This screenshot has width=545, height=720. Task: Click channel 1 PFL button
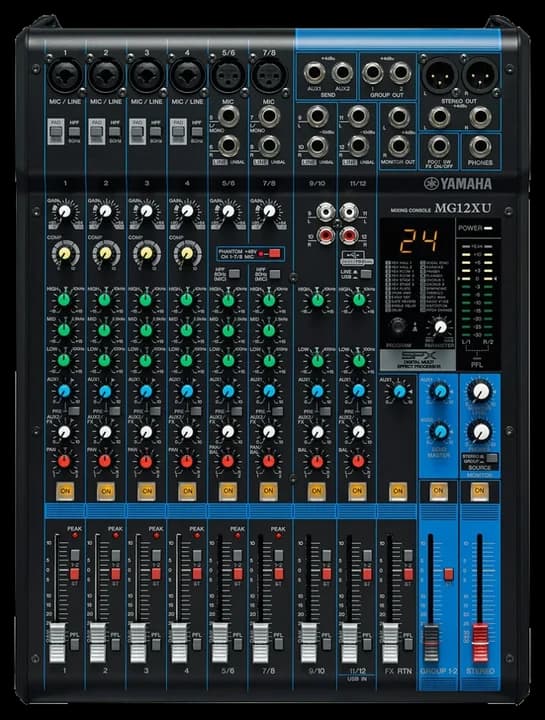pos(74,644)
